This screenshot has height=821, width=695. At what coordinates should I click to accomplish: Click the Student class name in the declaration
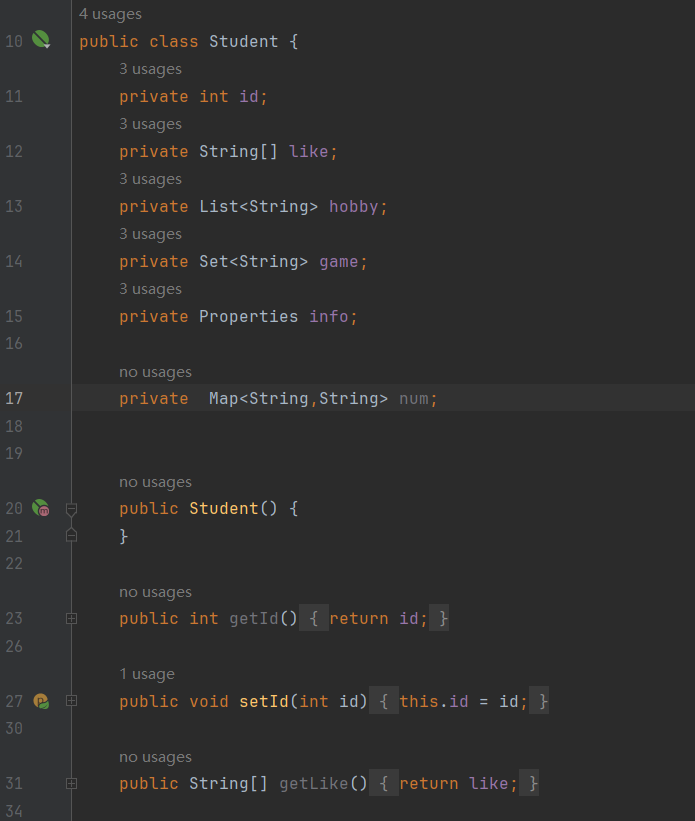tap(244, 41)
